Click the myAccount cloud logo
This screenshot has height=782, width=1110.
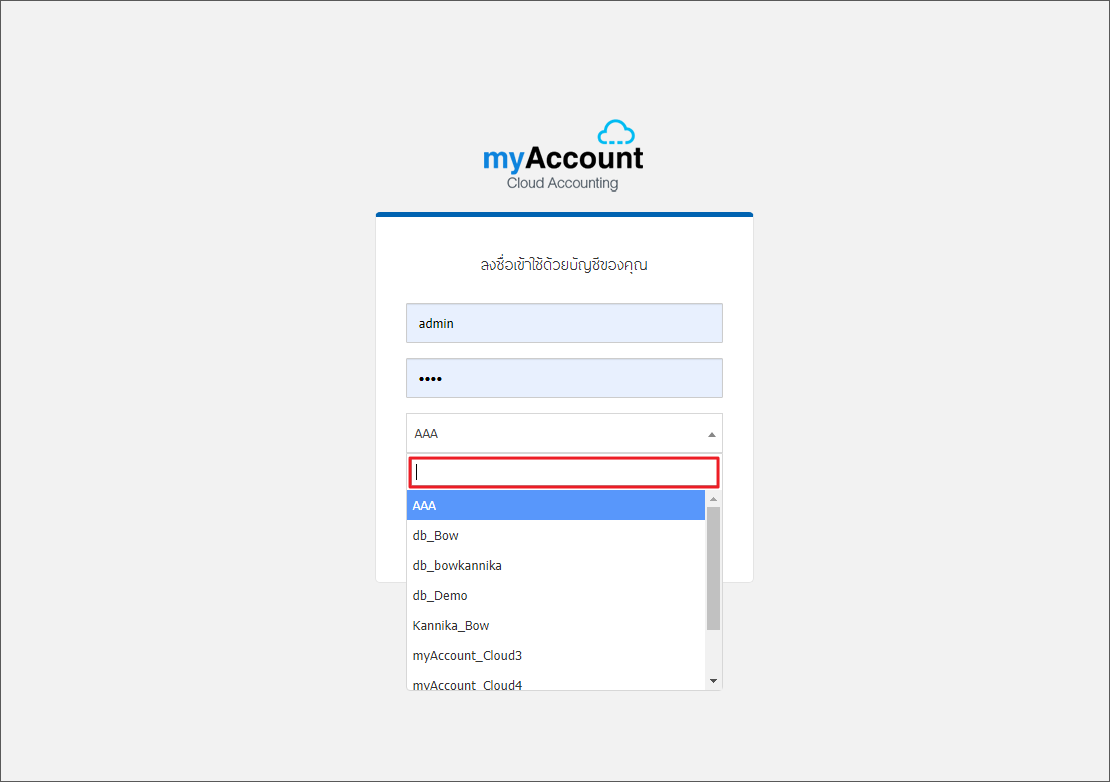563,156
